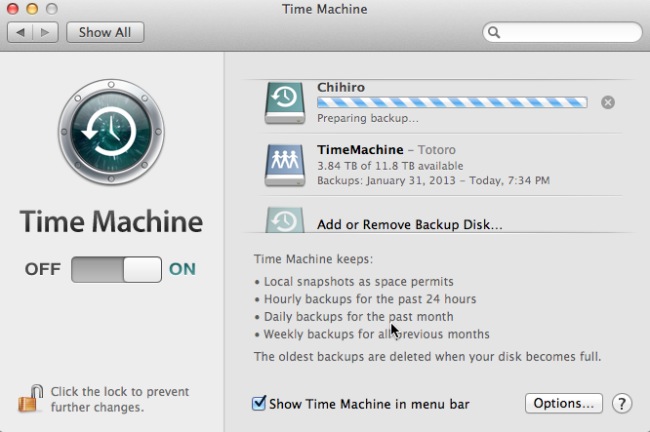Click 'The oldest backups are deleted' sentence
650x432 pixels.
click(427, 357)
